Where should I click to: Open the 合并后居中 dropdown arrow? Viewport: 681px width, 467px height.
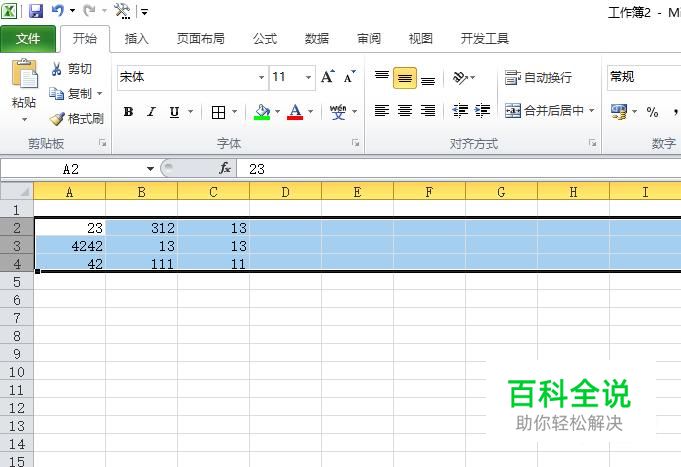[x=592, y=111]
